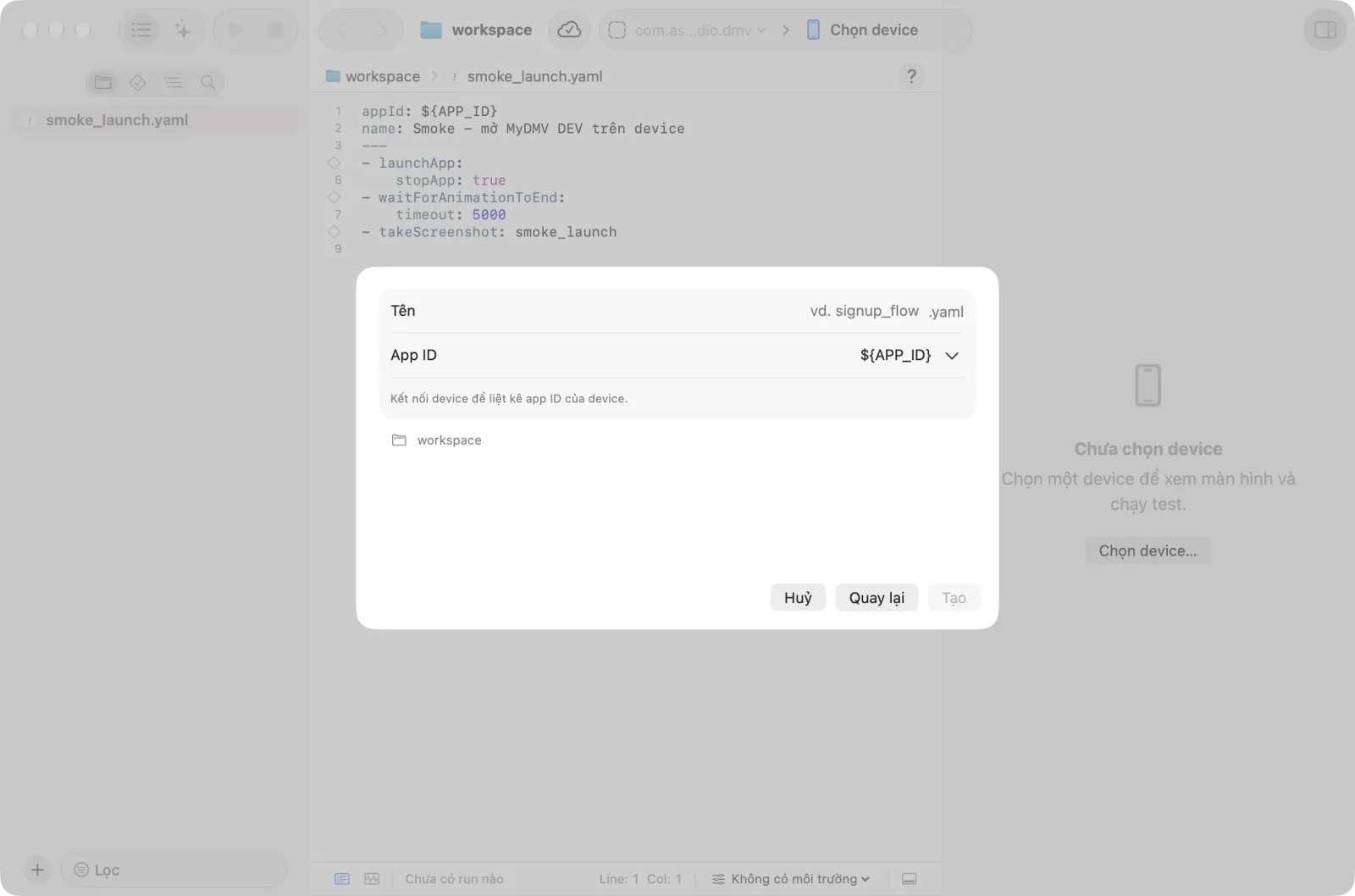Click the Chưa có run nào status text
The height and width of the screenshot is (896, 1355).
(x=454, y=879)
